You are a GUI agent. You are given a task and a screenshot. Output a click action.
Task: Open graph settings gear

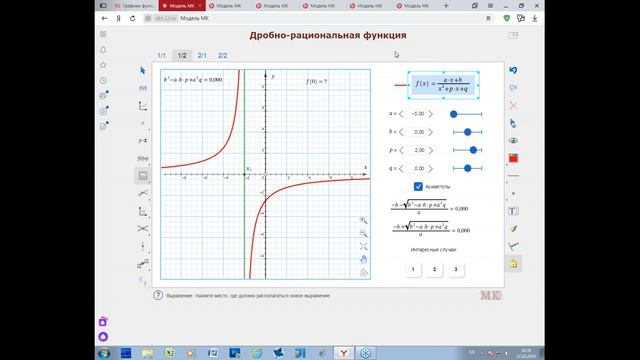click(363, 273)
